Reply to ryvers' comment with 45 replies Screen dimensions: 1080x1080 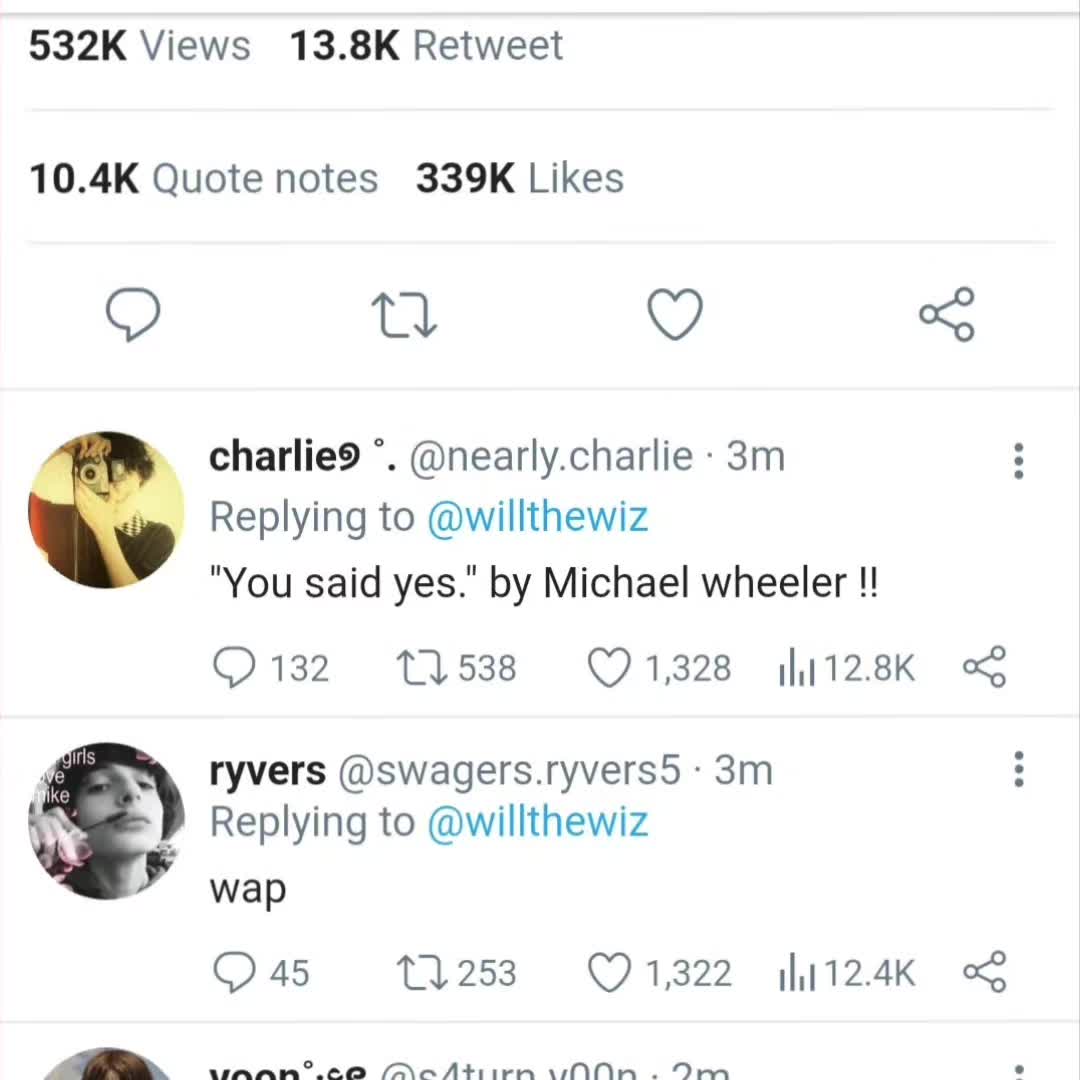pyautogui.click(x=261, y=972)
